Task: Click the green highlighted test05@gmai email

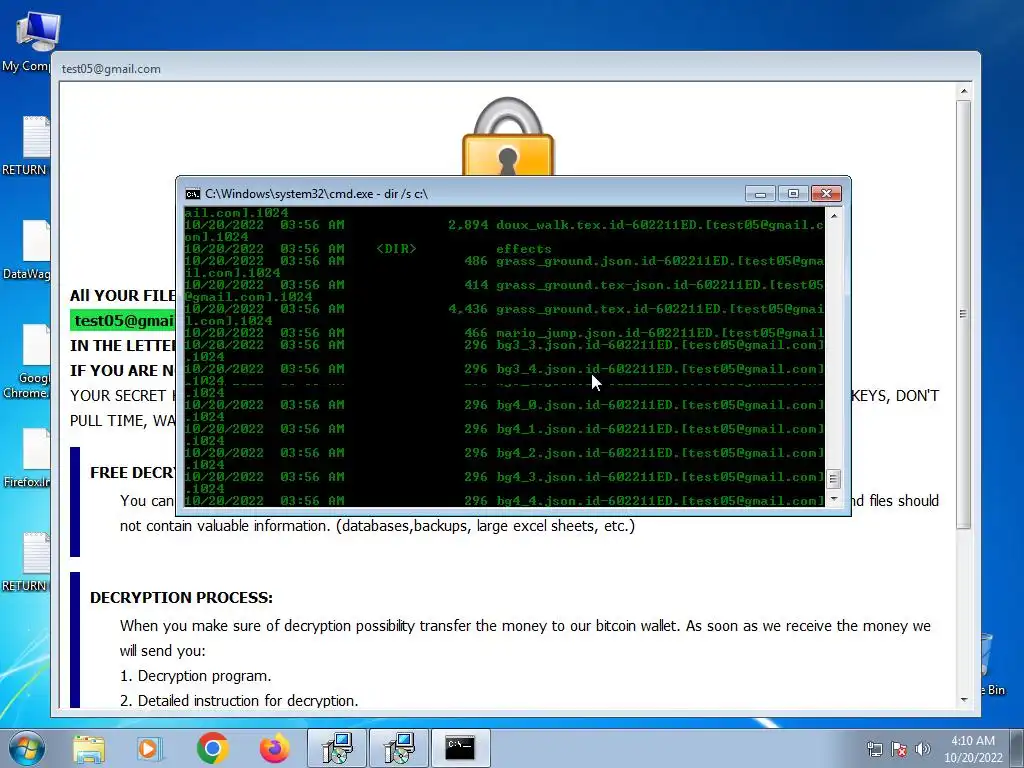Action: (x=123, y=321)
